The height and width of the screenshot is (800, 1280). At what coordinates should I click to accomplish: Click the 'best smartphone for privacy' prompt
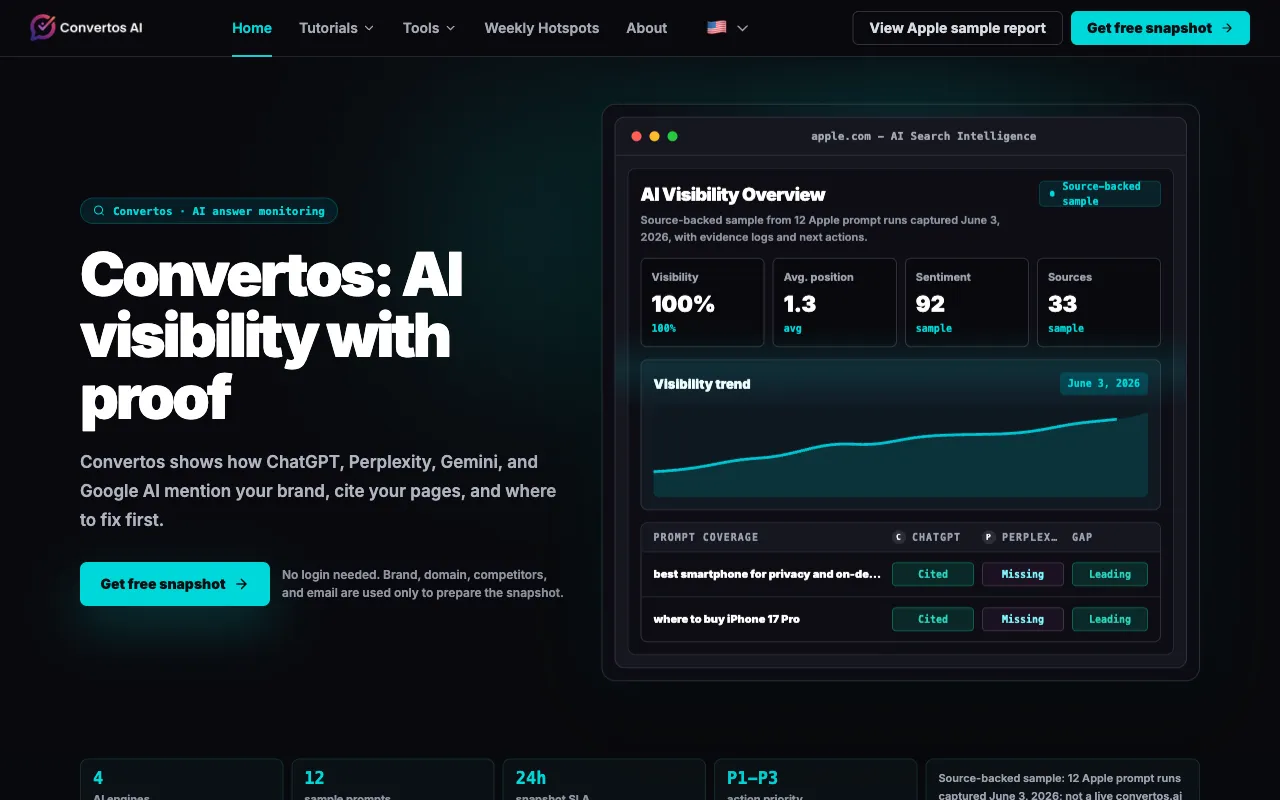pyautogui.click(x=768, y=574)
